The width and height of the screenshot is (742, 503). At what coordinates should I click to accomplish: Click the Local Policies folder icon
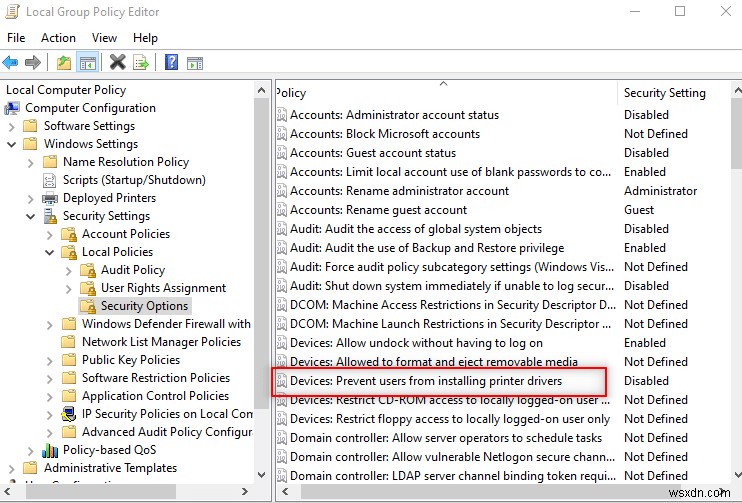(x=69, y=252)
